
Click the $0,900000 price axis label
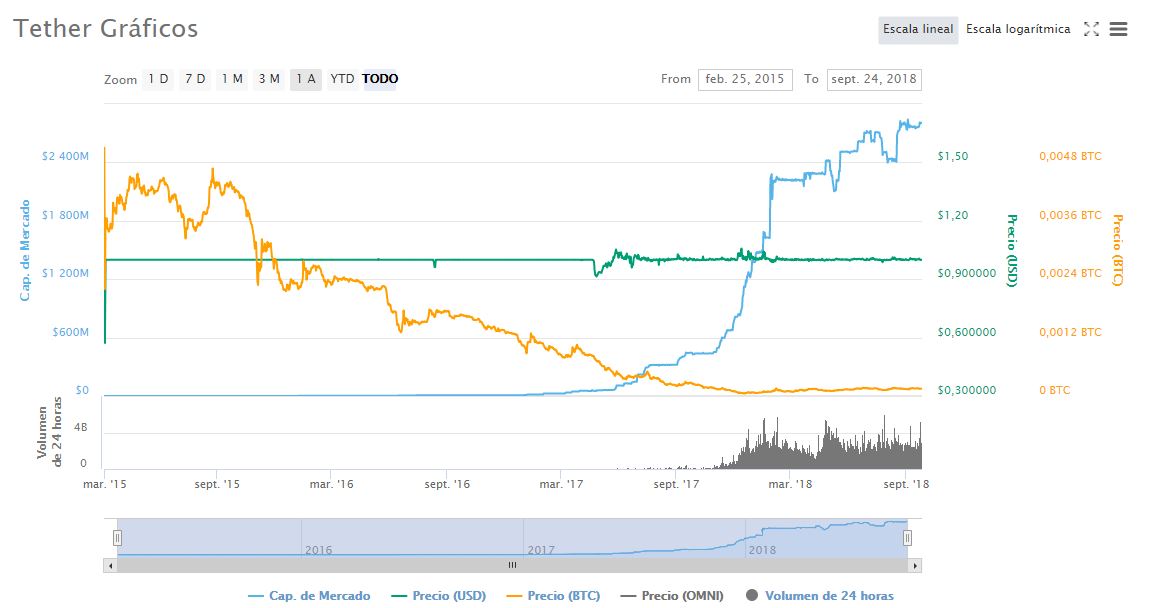tap(967, 273)
